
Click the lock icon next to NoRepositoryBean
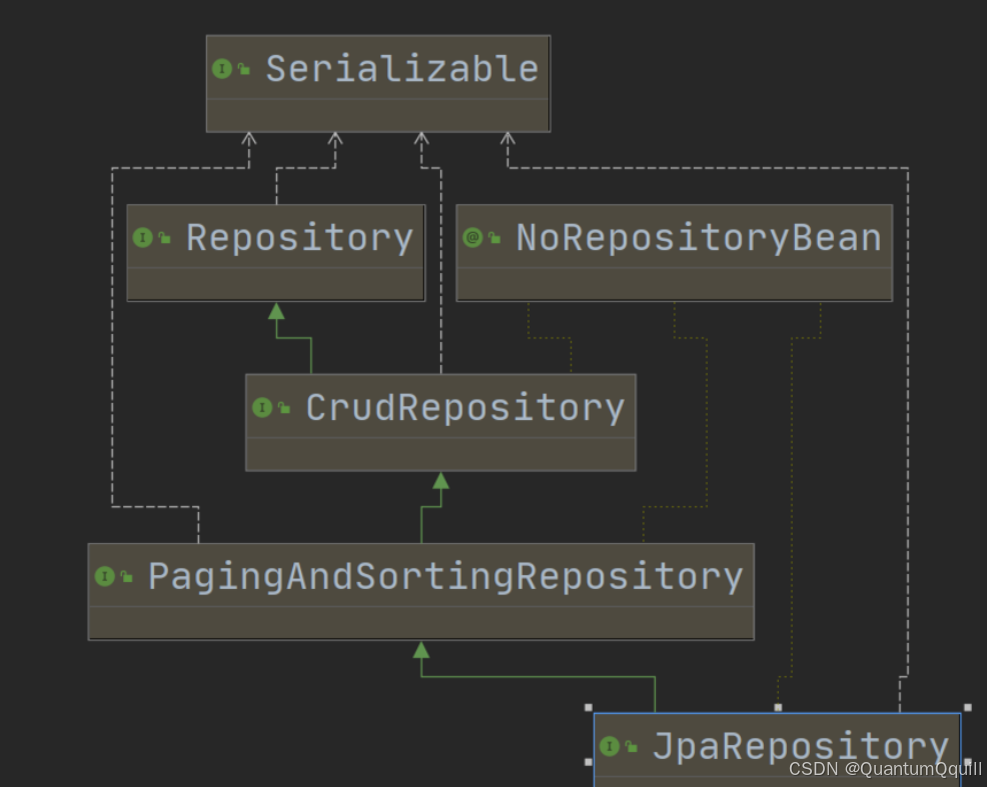coord(494,238)
